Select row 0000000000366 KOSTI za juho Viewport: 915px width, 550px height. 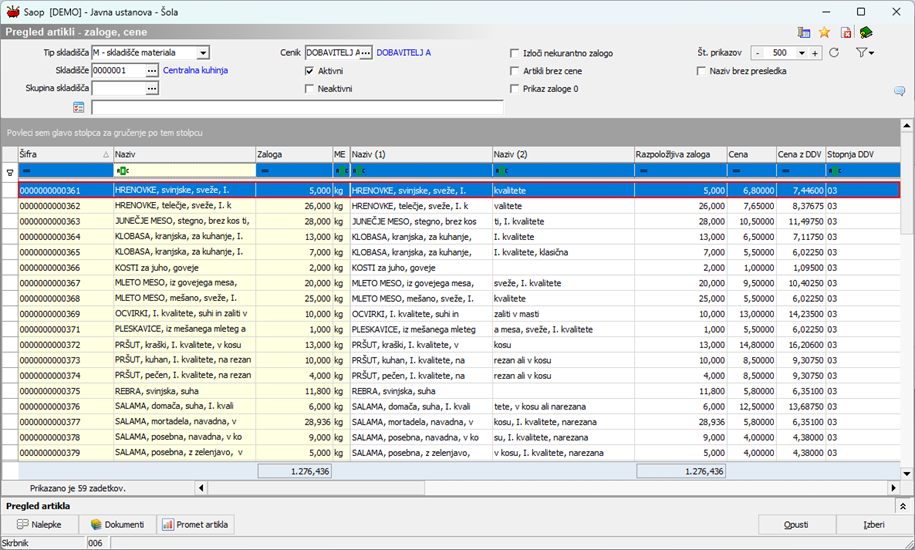point(459,268)
